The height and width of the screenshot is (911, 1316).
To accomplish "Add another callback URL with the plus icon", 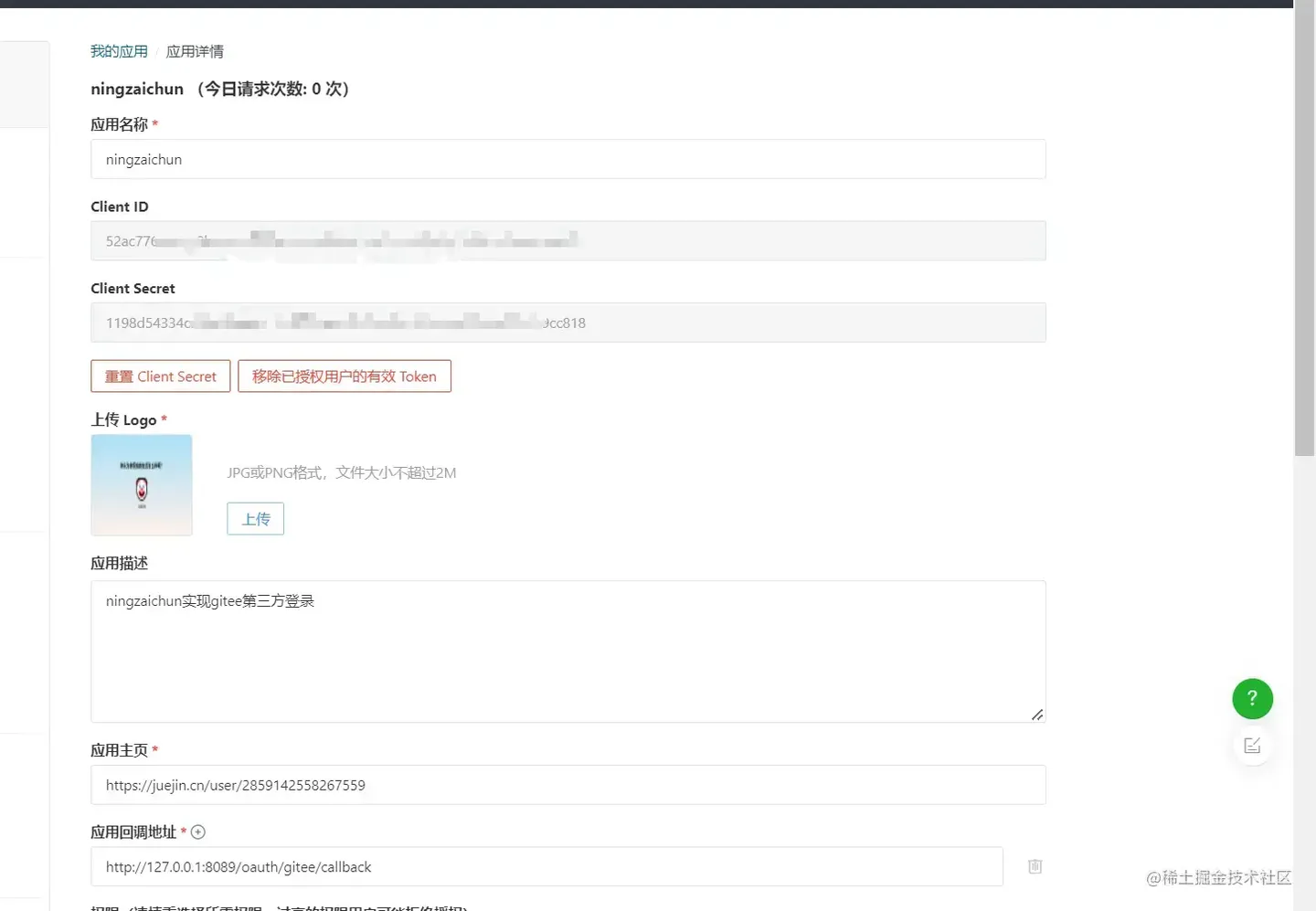I will pyautogui.click(x=198, y=832).
